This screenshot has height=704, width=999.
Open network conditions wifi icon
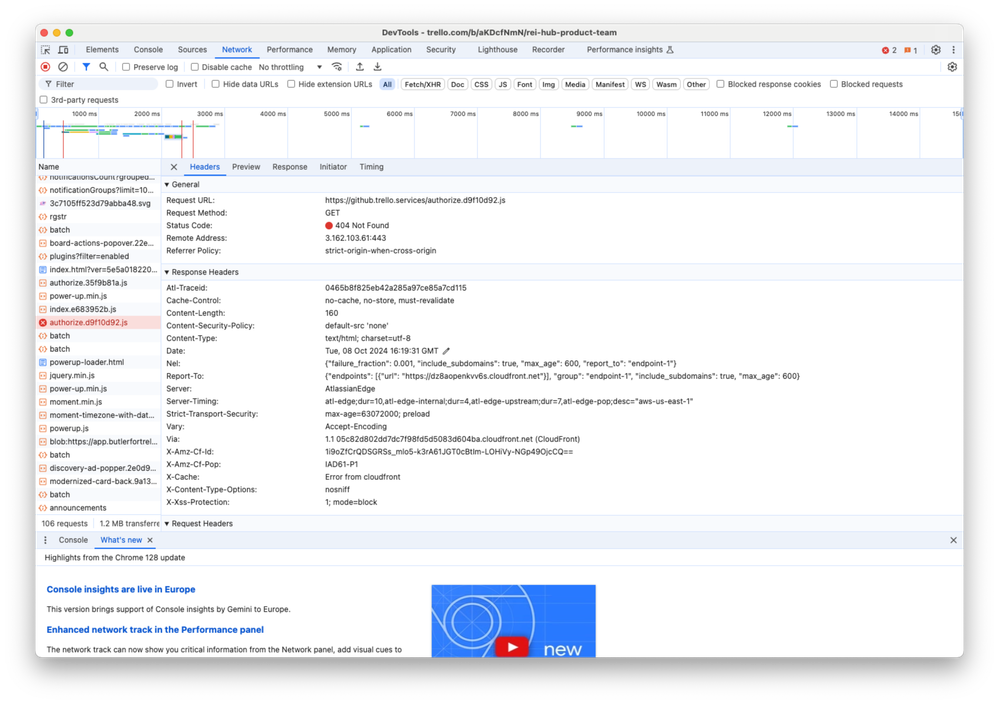[337, 67]
